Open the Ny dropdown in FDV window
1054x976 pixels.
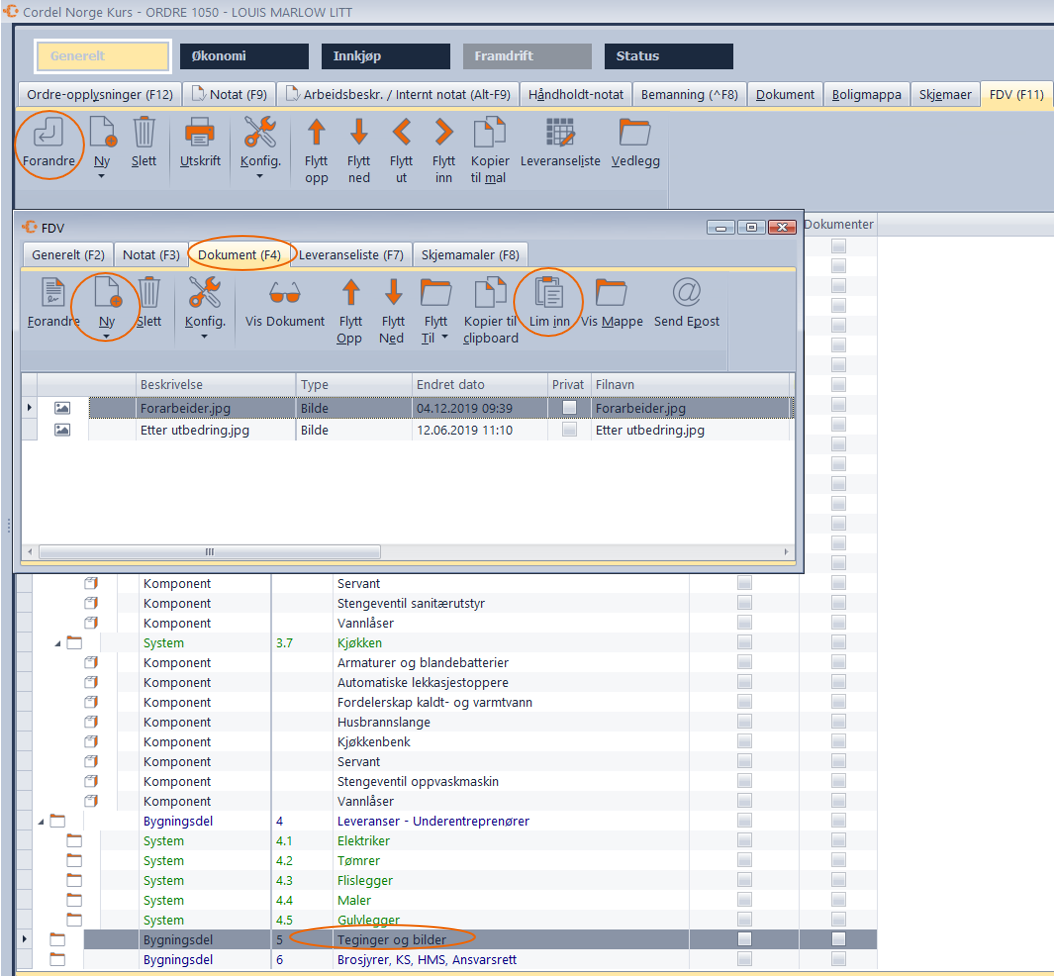click(106, 338)
